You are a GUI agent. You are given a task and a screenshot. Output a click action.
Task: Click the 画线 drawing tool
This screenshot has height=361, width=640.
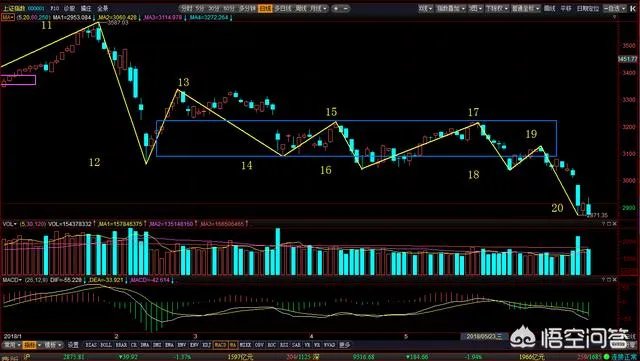(x=549, y=8)
